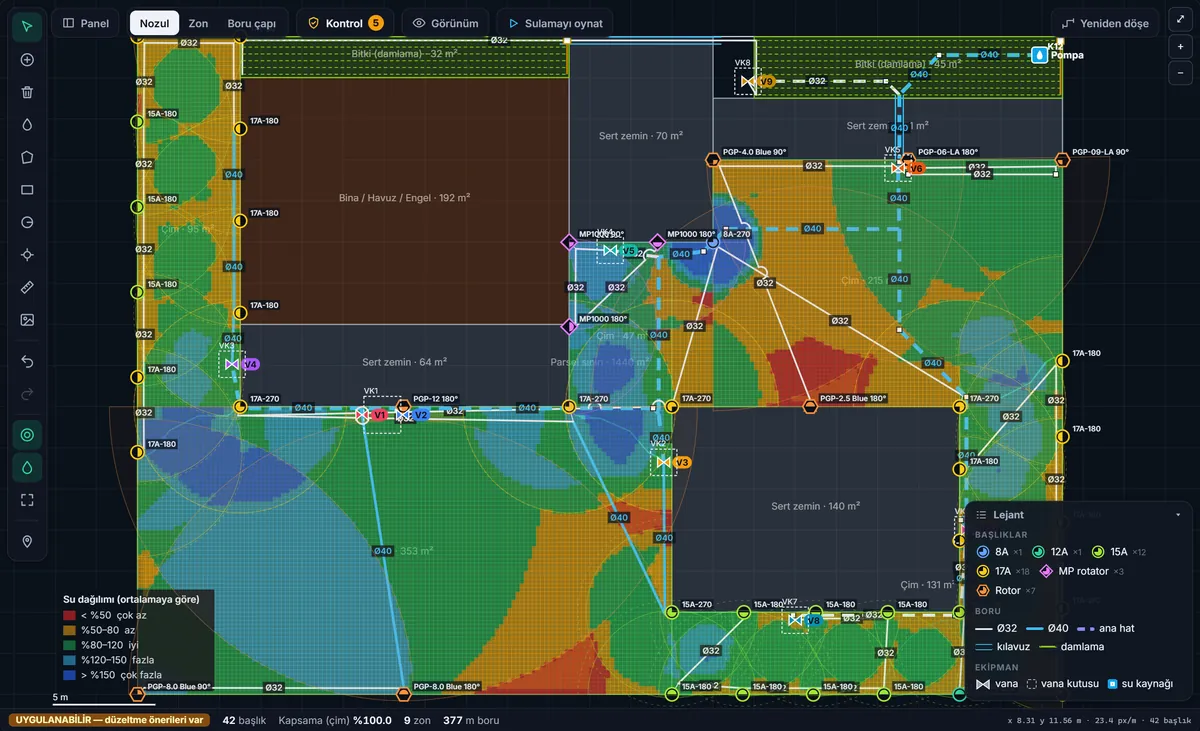Select the crosshair target tool
1200x731 pixels.
[27, 254]
